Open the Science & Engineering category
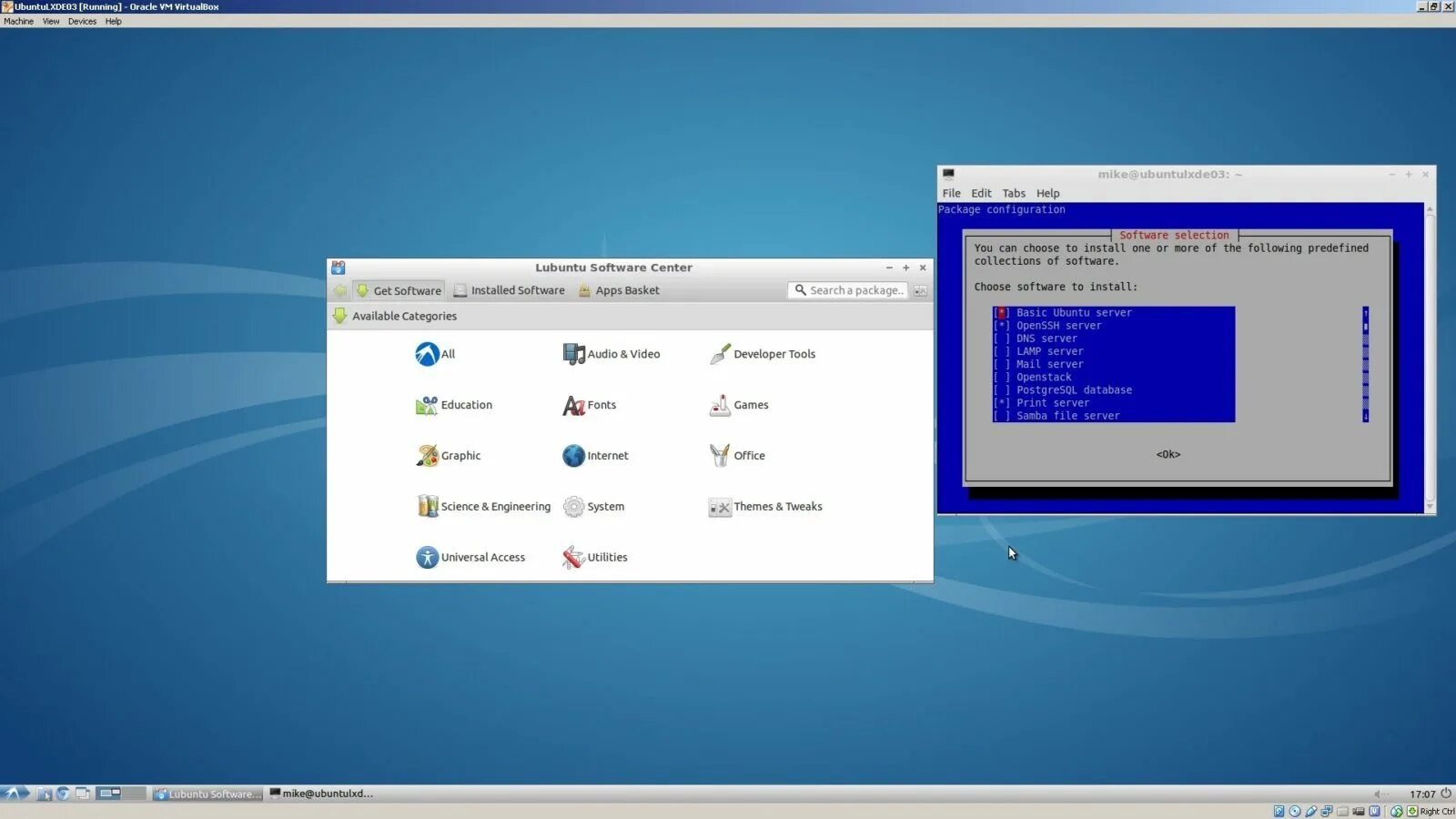The height and width of the screenshot is (819, 1456). [x=482, y=507]
